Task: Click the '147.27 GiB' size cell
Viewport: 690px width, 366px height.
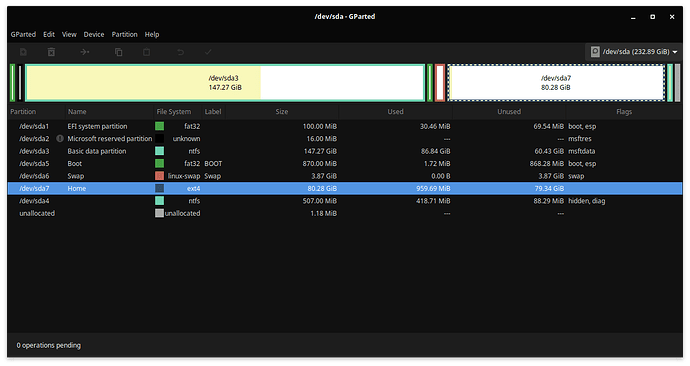Action: point(320,151)
